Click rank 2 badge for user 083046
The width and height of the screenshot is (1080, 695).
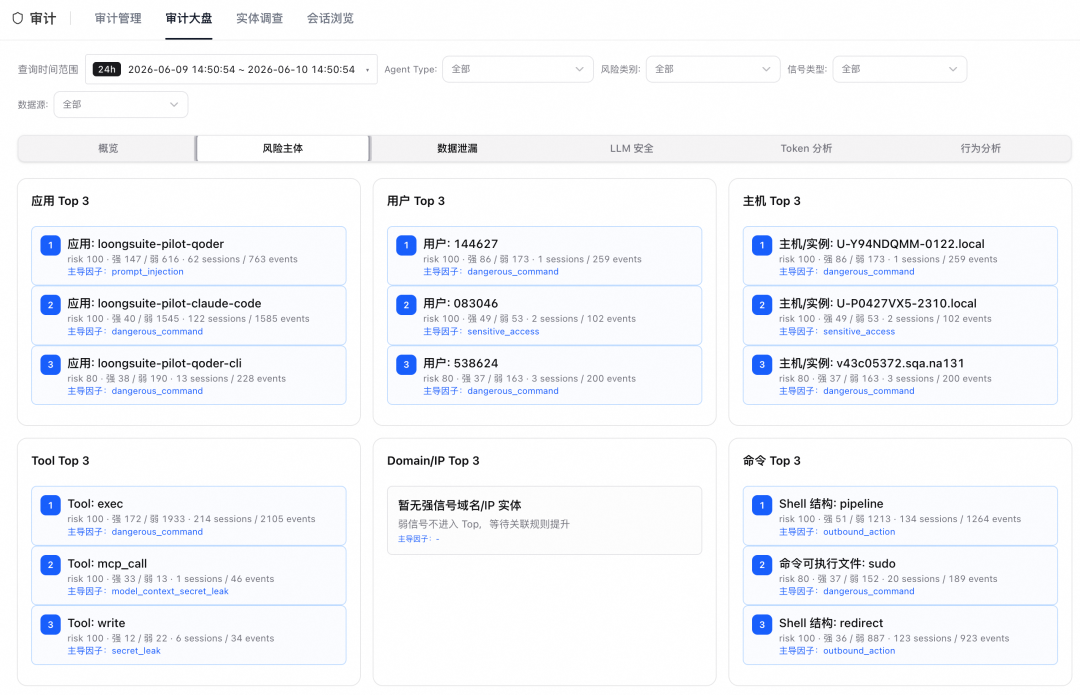pyautogui.click(x=406, y=305)
